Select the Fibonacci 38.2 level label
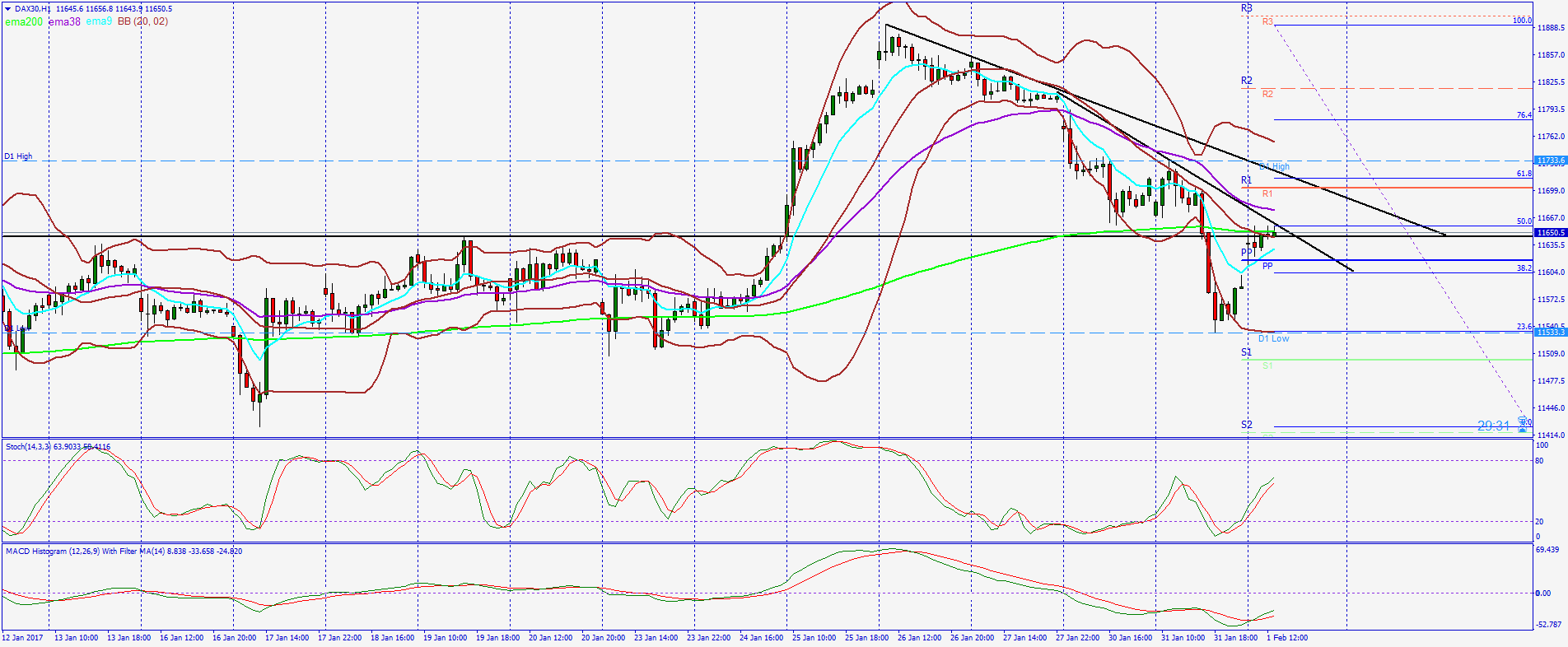 (1524, 268)
